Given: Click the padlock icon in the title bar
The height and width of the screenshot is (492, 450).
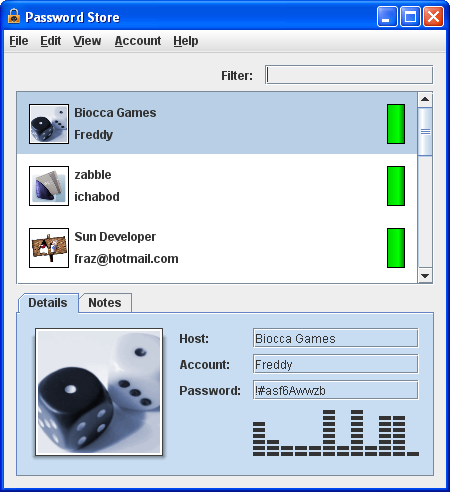Looking at the screenshot, I should tap(14, 16).
